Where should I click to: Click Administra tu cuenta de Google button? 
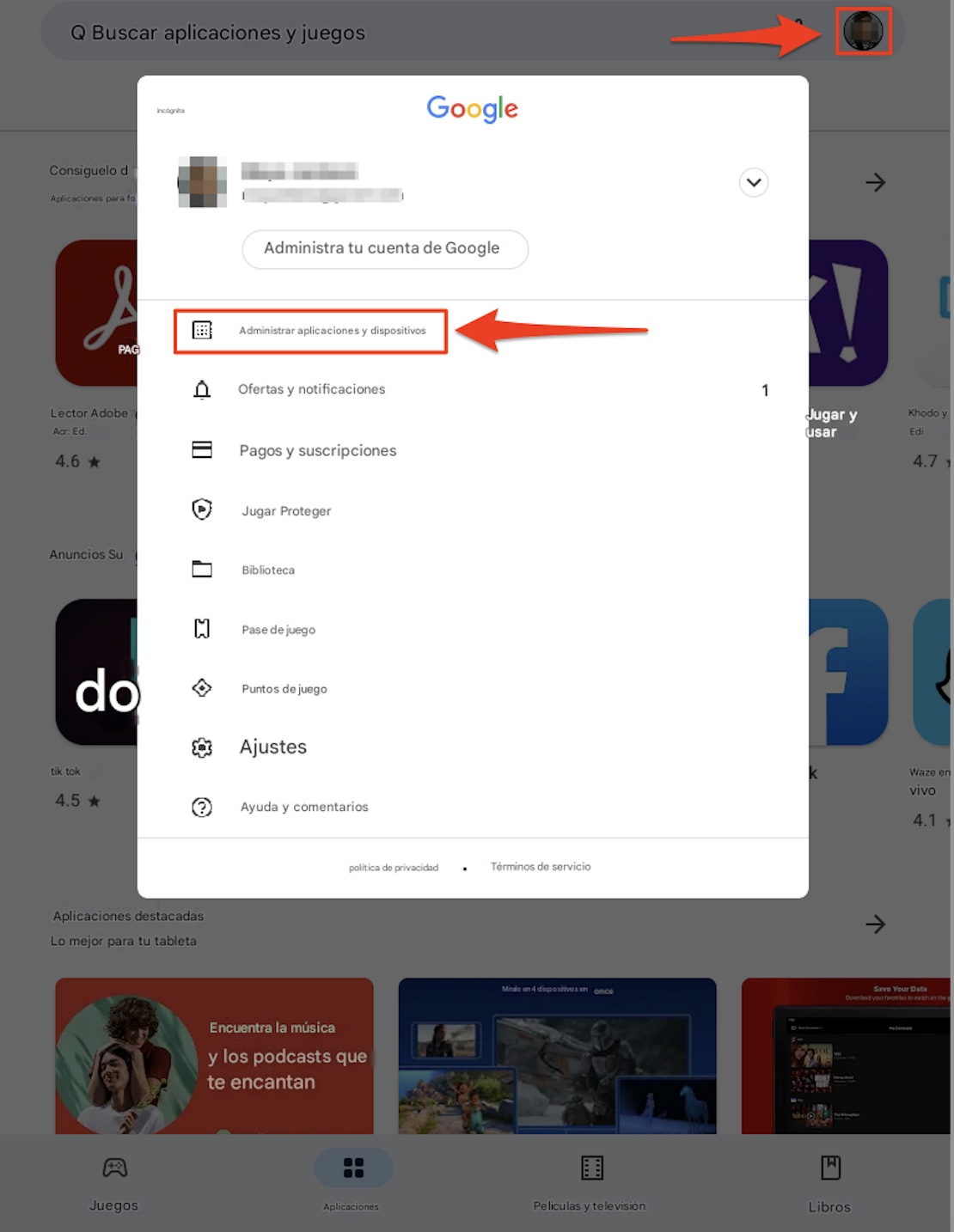tap(385, 248)
